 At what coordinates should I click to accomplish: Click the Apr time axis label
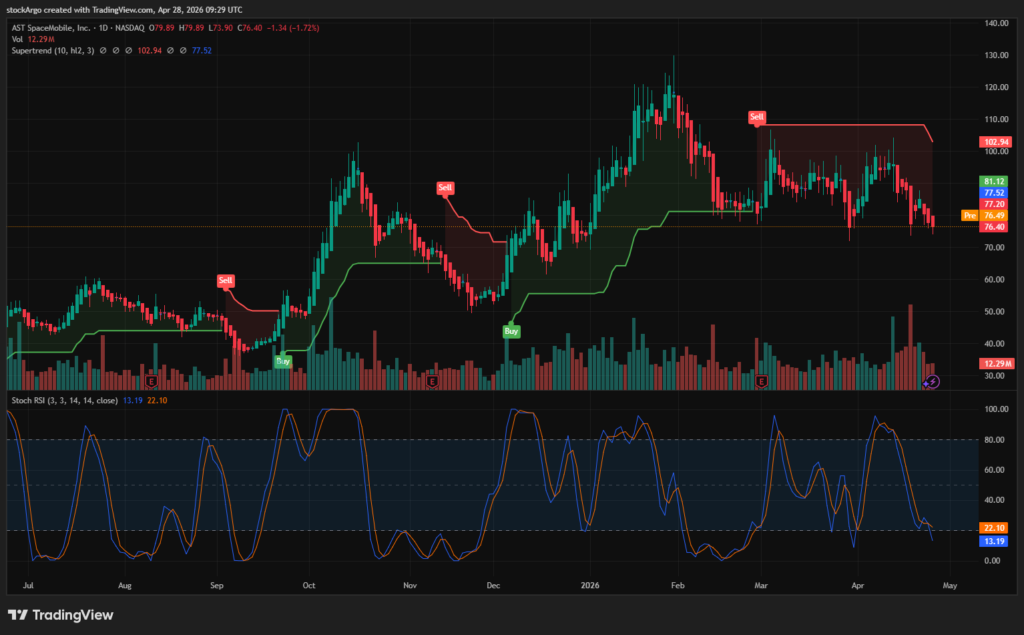[857, 585]
